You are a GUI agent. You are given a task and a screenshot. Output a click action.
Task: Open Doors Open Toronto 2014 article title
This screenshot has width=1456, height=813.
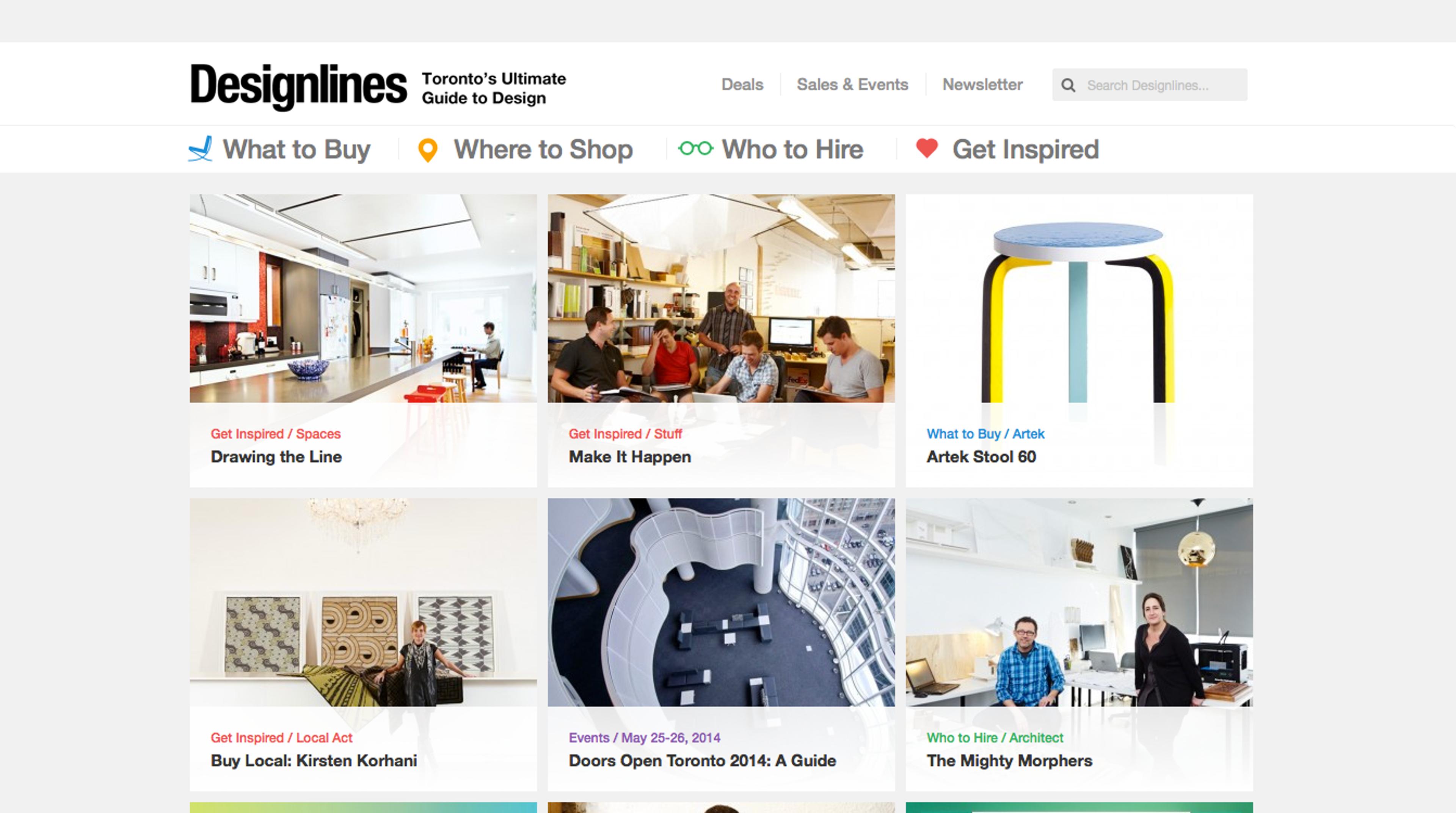pyautogui.click(x=702, y=760)
